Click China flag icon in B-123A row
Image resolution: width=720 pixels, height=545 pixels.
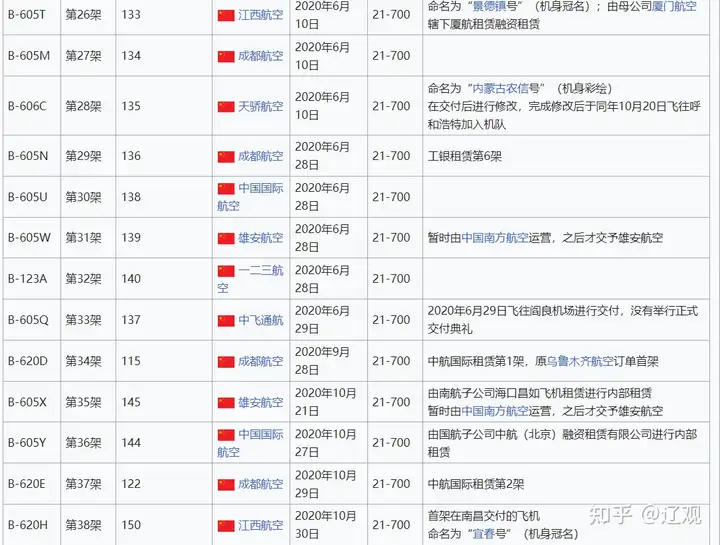[226, 270]
